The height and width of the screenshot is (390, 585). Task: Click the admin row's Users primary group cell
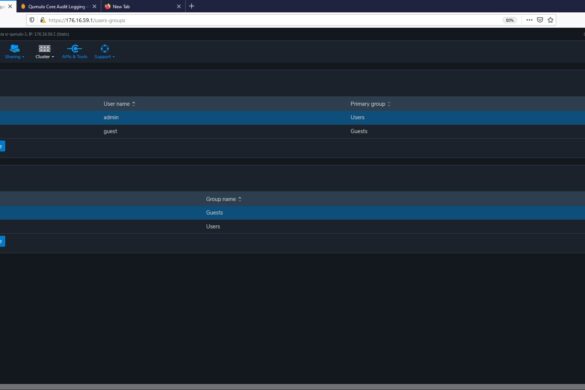[x=357, y=118]
